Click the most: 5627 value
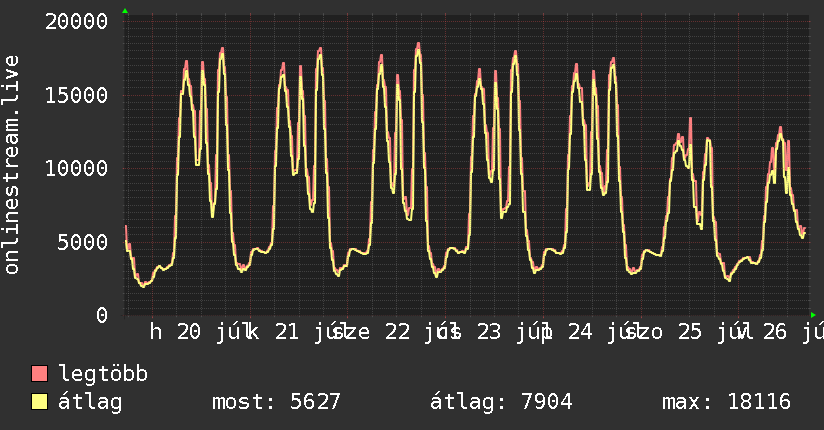The image size is (824, 430). pos(276,402)
